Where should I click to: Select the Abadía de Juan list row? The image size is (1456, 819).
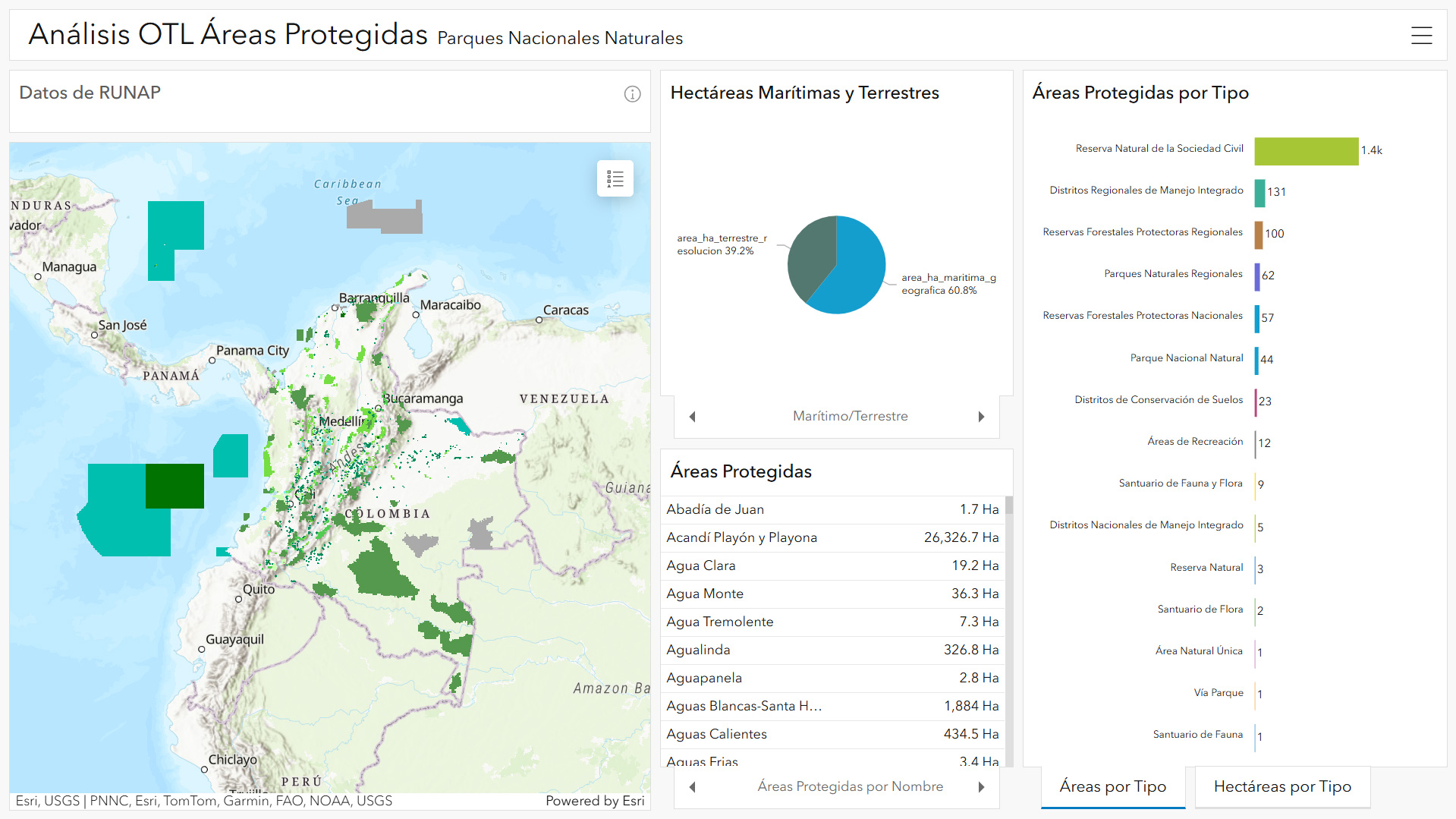[x=832, y=509]
